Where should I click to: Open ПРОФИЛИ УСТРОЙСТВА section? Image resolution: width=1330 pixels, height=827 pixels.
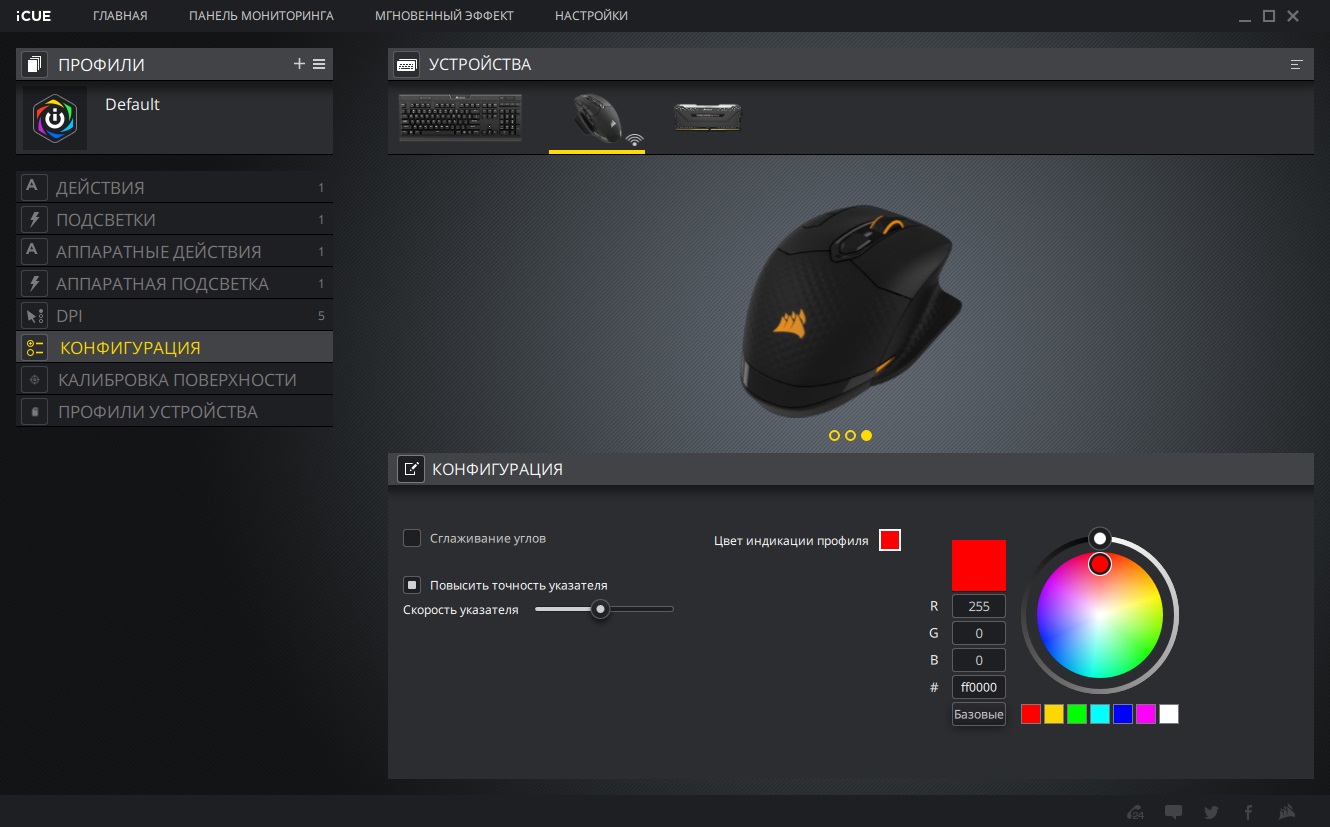pos(175,412)
